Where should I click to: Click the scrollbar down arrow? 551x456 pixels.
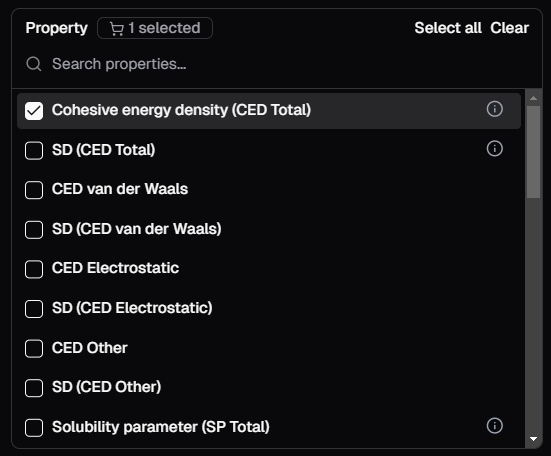(533, 439)
